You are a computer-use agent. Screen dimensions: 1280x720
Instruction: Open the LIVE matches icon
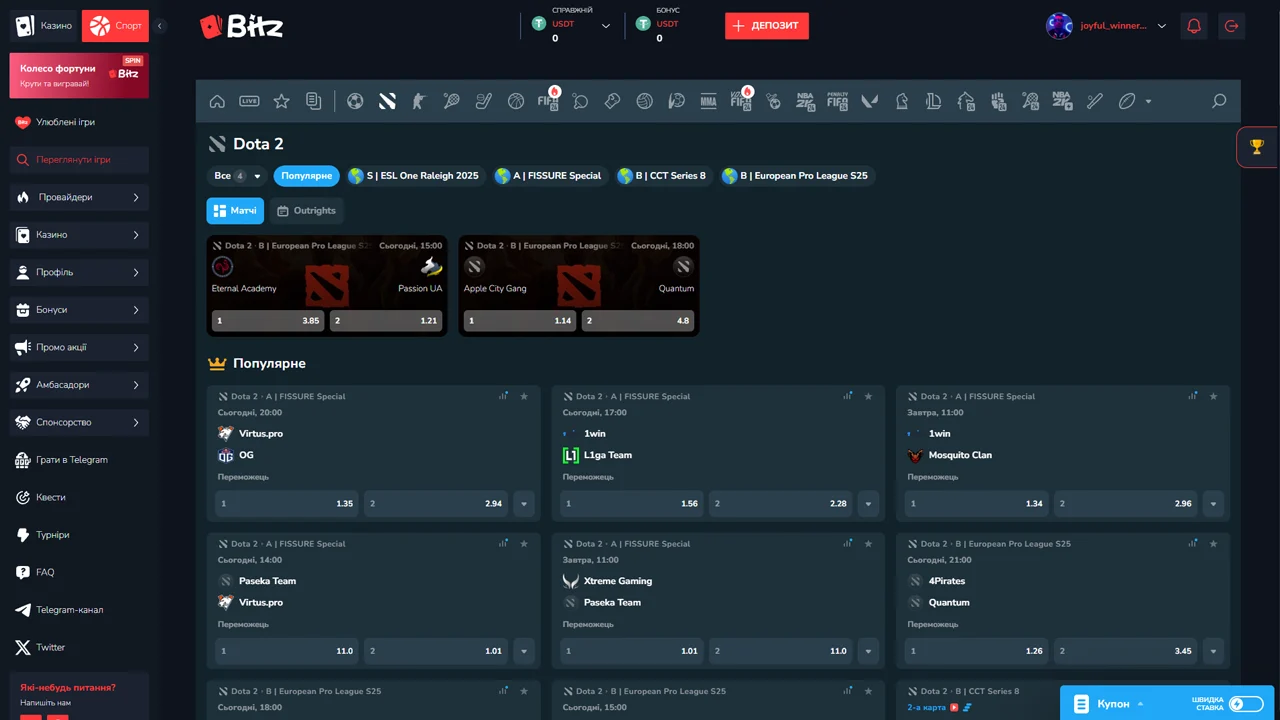(x=249, y=101)
